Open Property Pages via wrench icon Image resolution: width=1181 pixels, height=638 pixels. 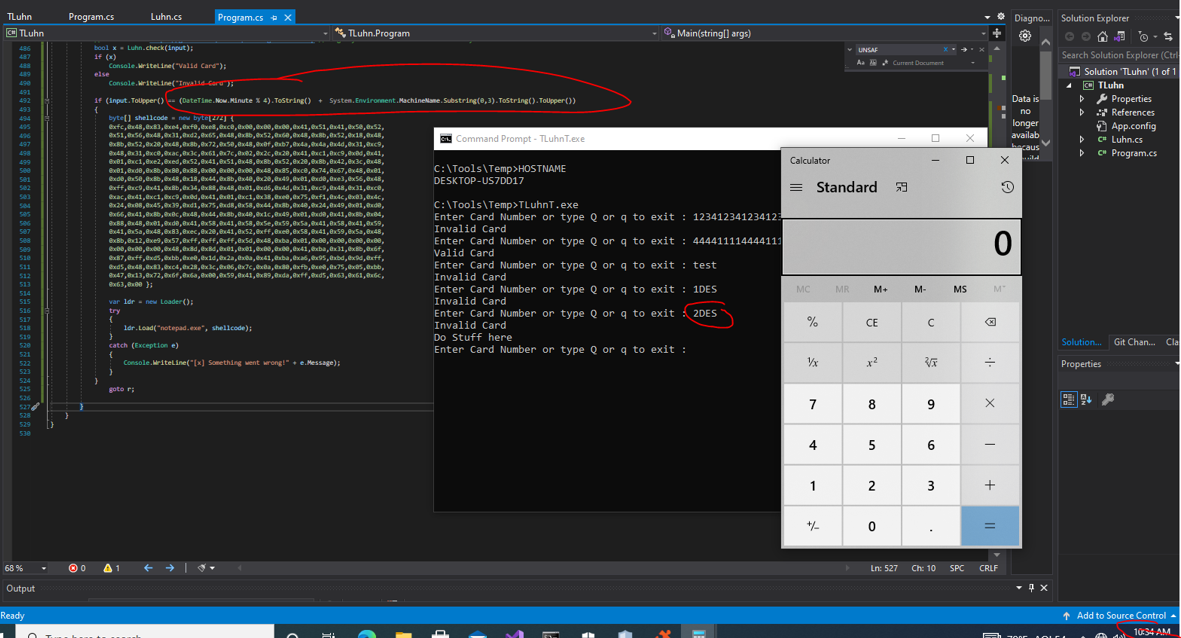[1109, 399]
